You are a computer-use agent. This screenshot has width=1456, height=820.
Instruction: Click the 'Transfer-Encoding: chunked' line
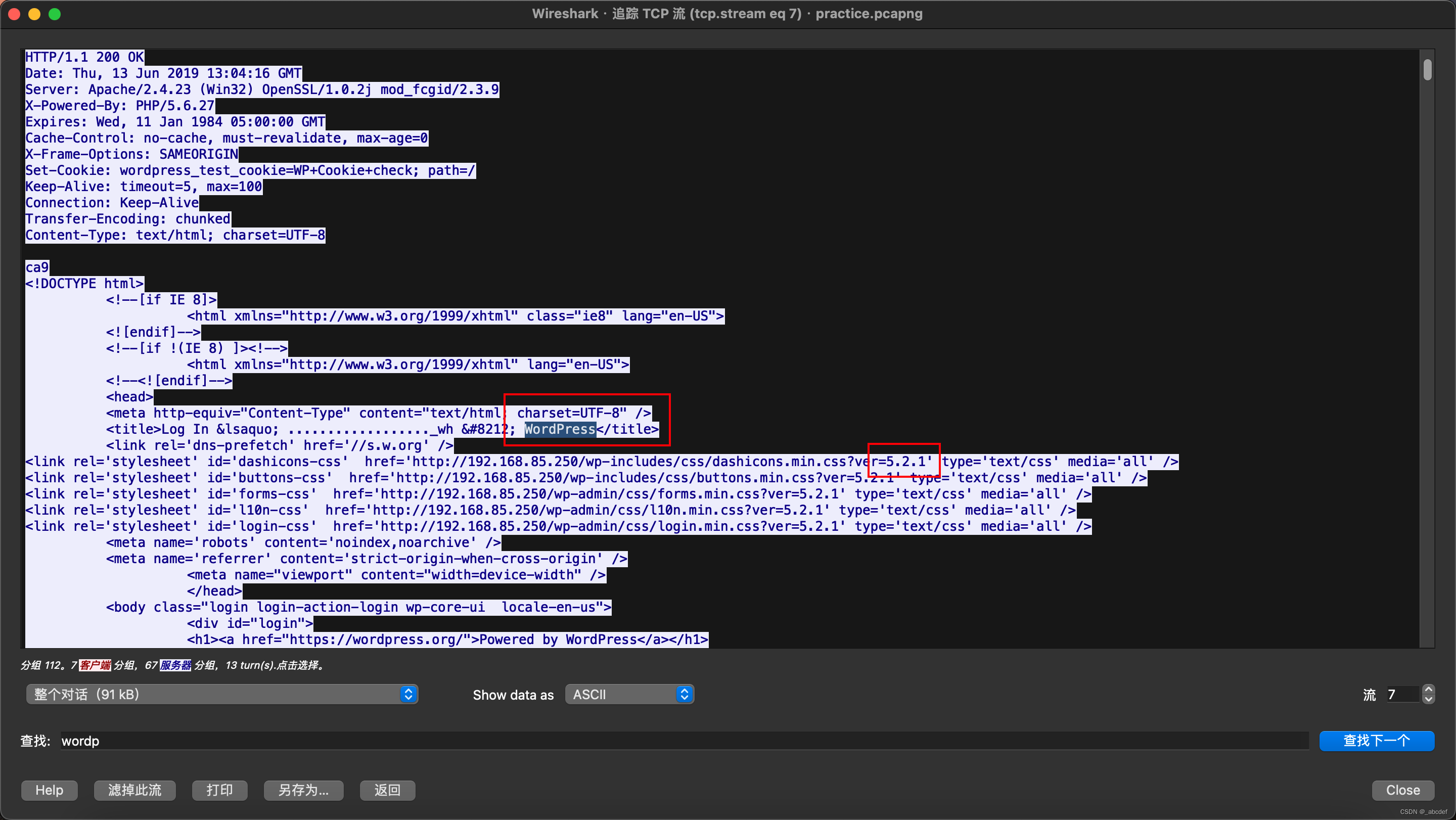pos(128,219)
